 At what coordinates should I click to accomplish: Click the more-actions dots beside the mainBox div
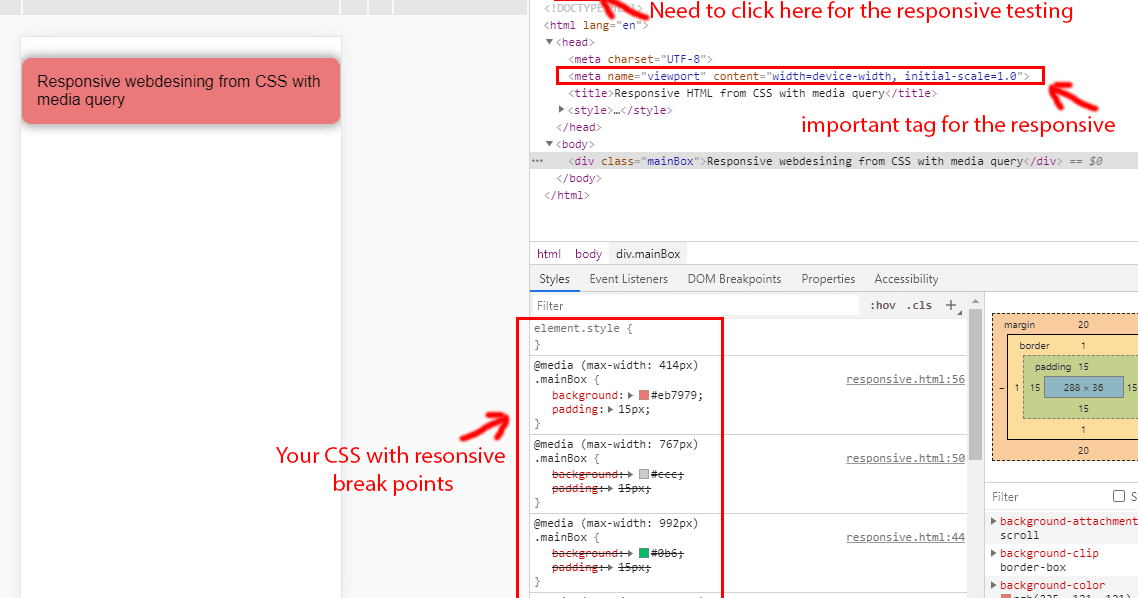coord(538,160)
